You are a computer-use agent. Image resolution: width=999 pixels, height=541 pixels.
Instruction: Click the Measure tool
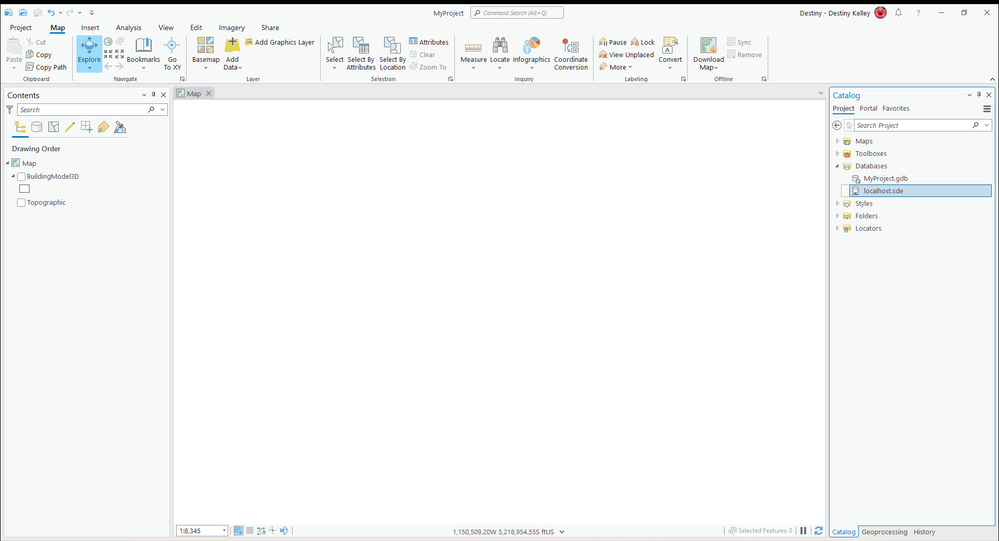click(473, 54)
